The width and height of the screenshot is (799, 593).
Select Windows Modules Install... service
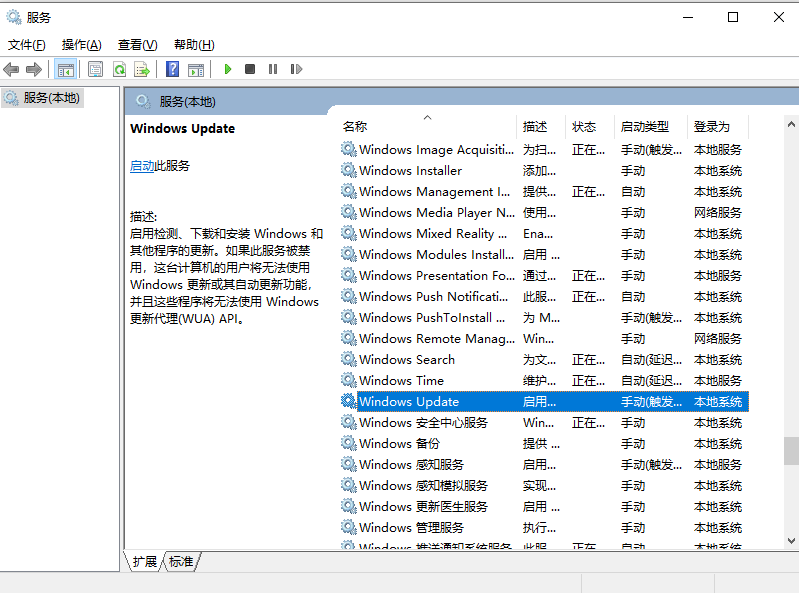pyautogui.click(x=436, y=254)
